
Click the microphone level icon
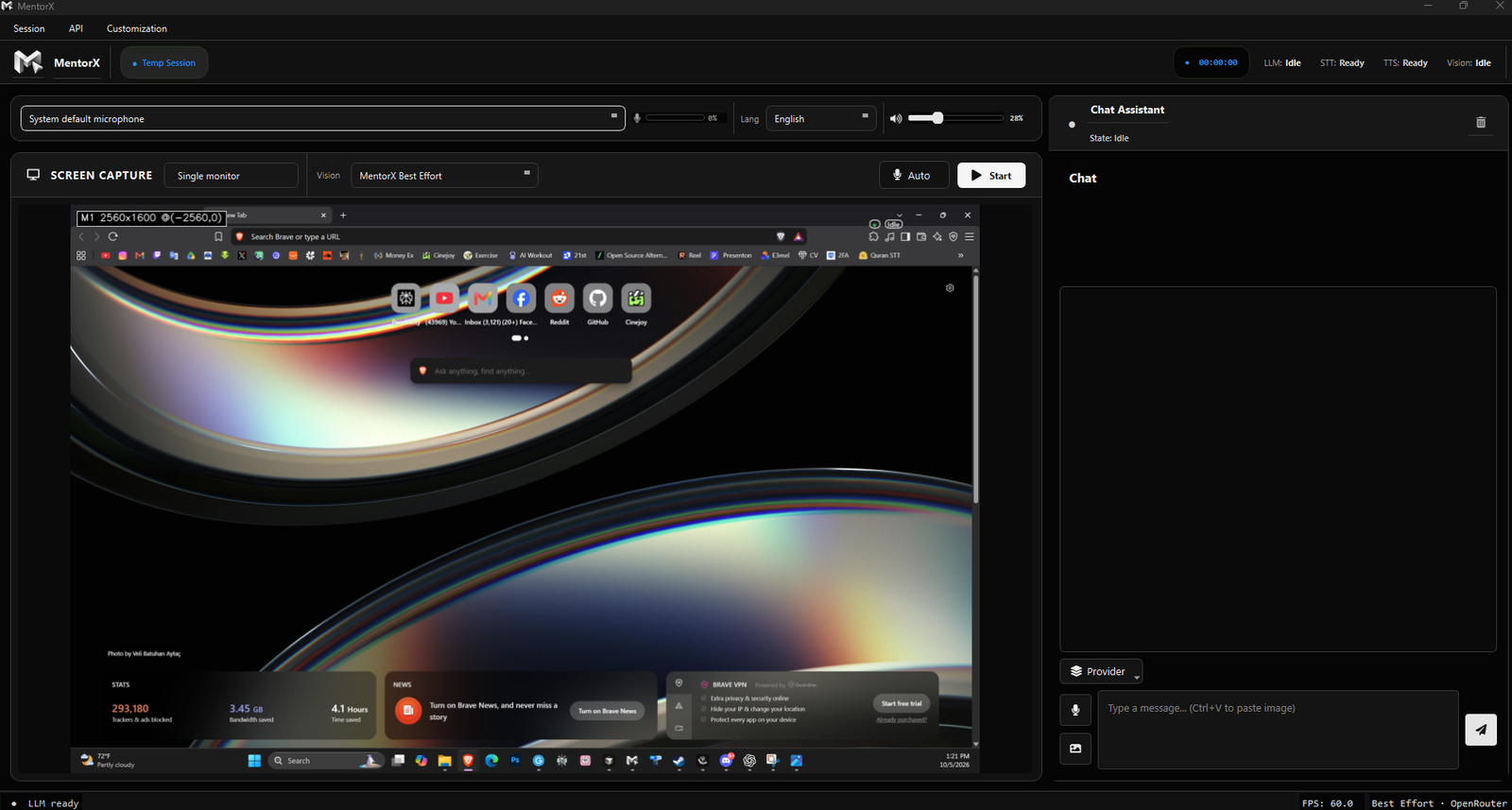pyautogui.click(x=637, y=118)
